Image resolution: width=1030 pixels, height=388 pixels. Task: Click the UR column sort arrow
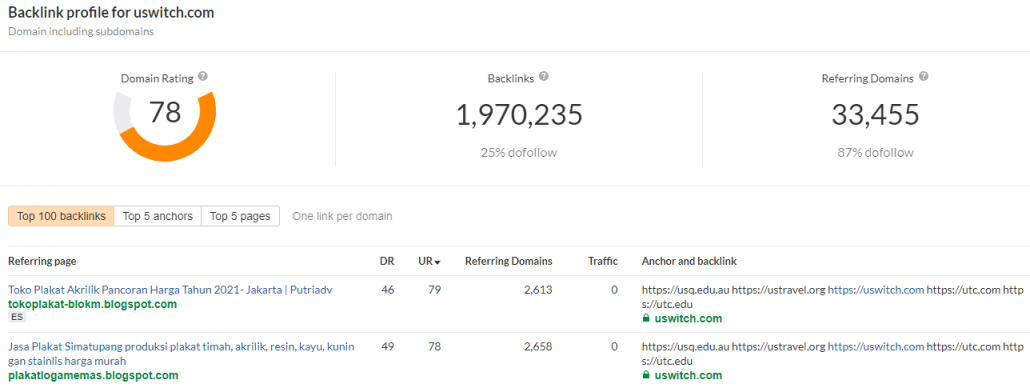437,262
